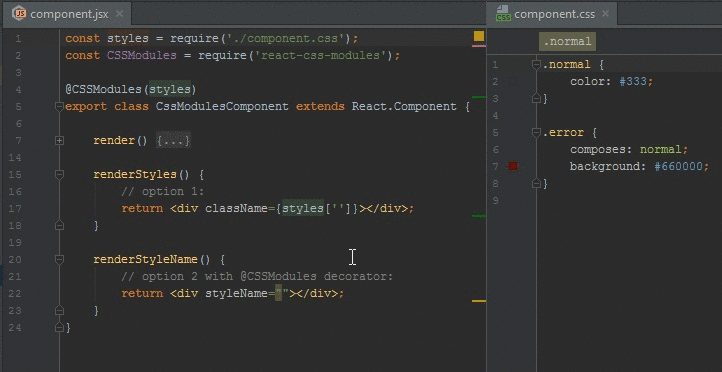Click green stripe marker near line 4
The image size is (722, 372).
[x=479, y=97]
